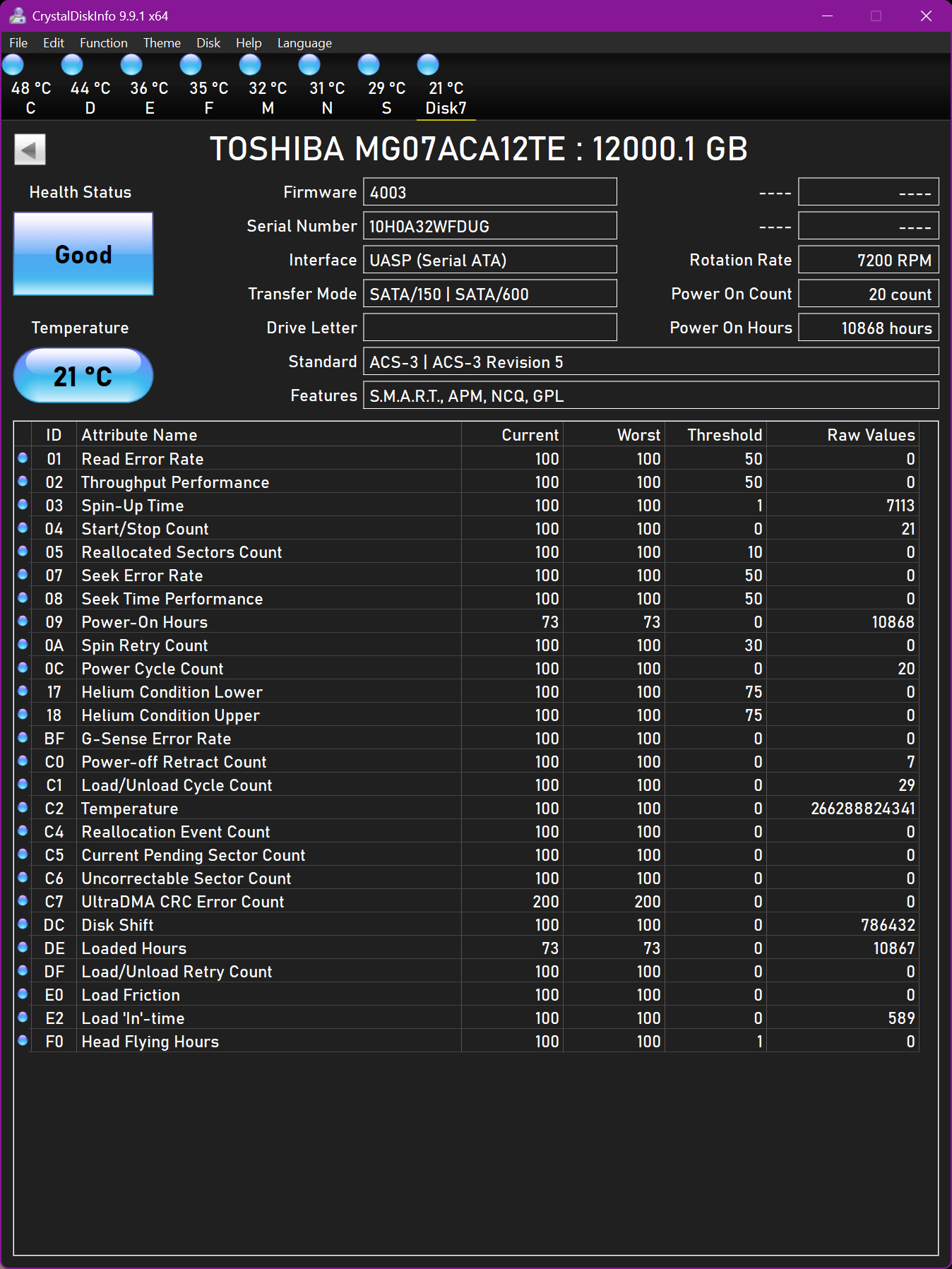The height and width of the screenshot is (1269, 952).
Task: Select drive N status orb at 31 °C
Action: tap(309, 65)
